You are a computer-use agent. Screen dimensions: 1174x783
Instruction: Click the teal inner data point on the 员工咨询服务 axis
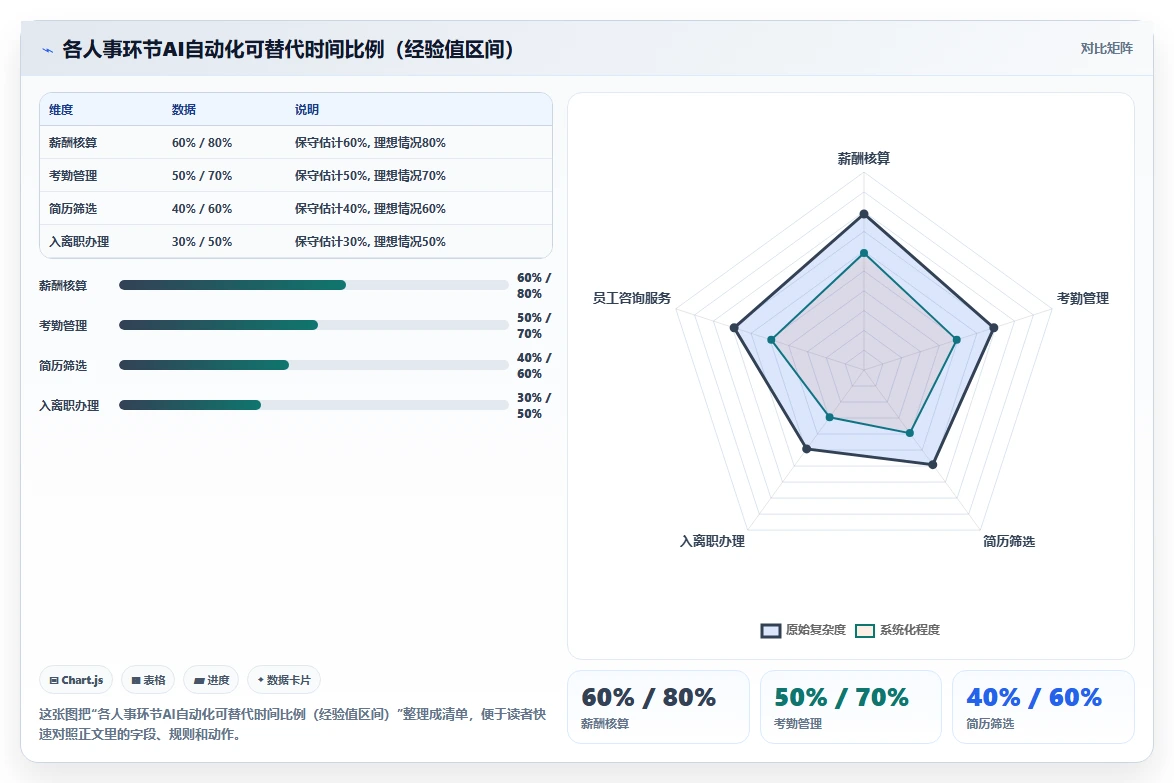tap(772, 340)
